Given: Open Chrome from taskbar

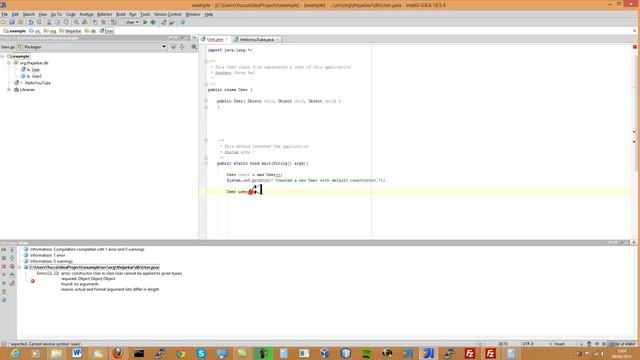Looking at the screenshot, I should click(180, 353).
